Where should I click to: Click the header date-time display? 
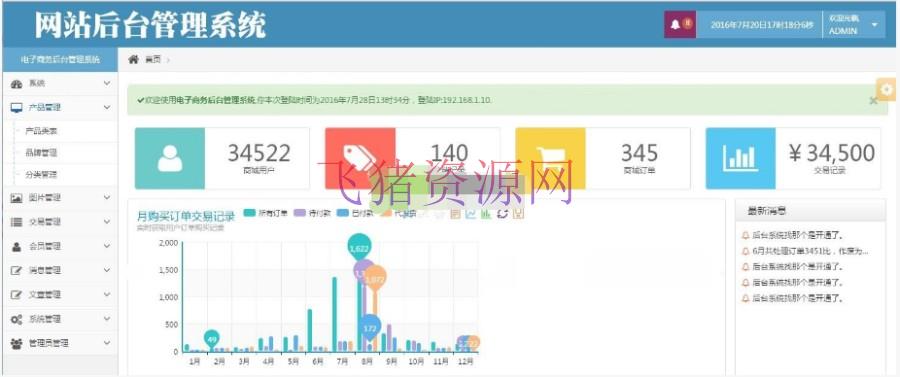[762, 25]
